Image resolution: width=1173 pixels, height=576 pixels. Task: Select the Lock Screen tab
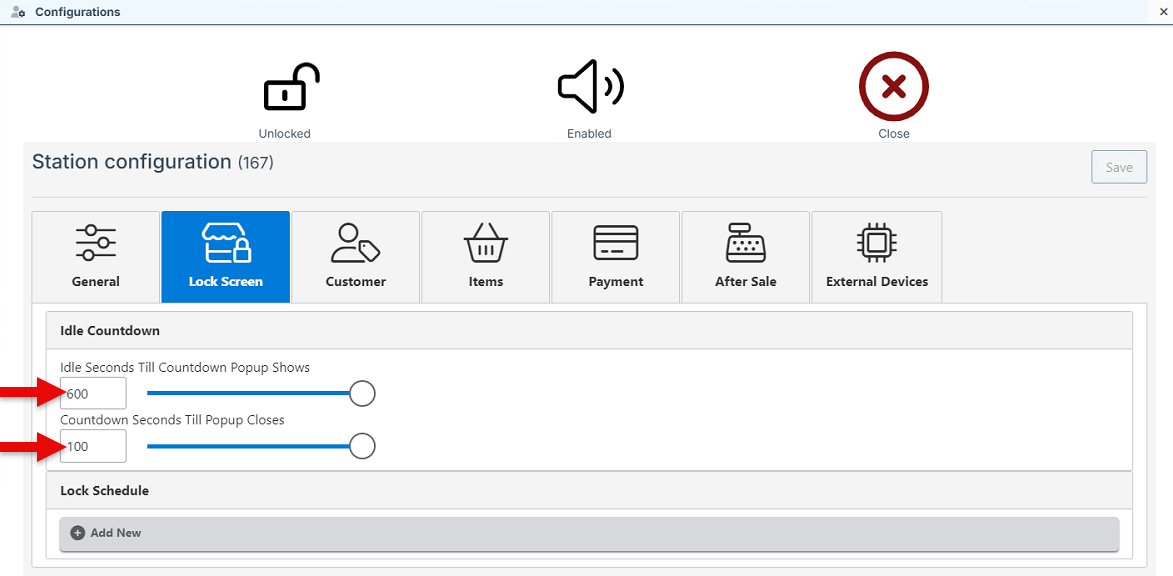pyautogui.click(x=226, y=256)
